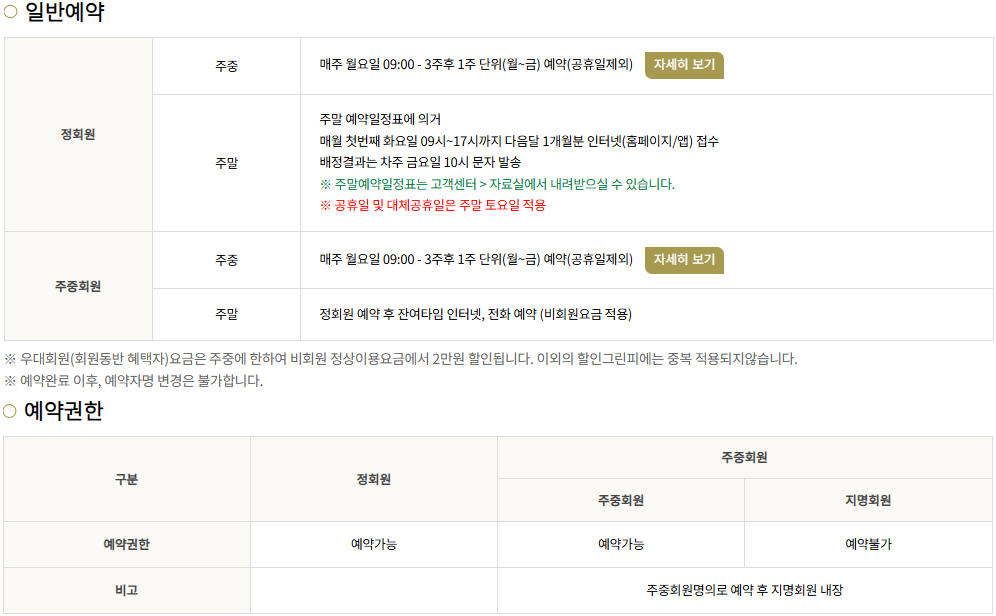996x616 pixels.
Task: Click the 예약자명 변경은 불가합니다 note
Action: 133,381
